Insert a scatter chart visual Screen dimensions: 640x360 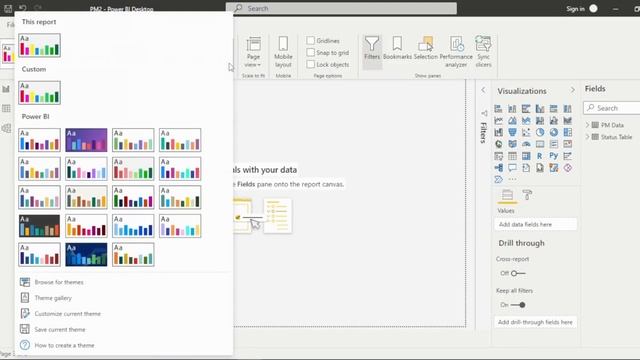point(526,132)
